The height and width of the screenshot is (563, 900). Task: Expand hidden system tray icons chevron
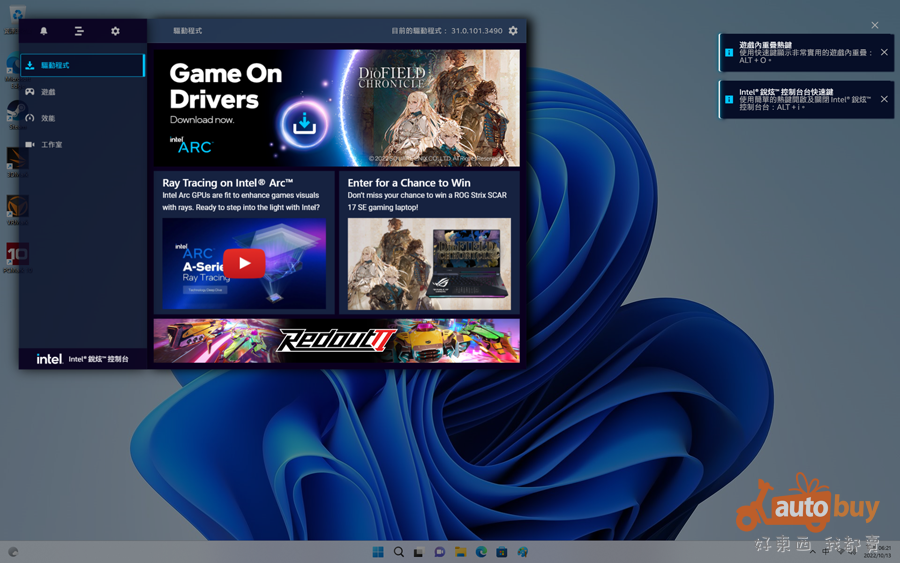pyautogui.click(x=812, y=552)
